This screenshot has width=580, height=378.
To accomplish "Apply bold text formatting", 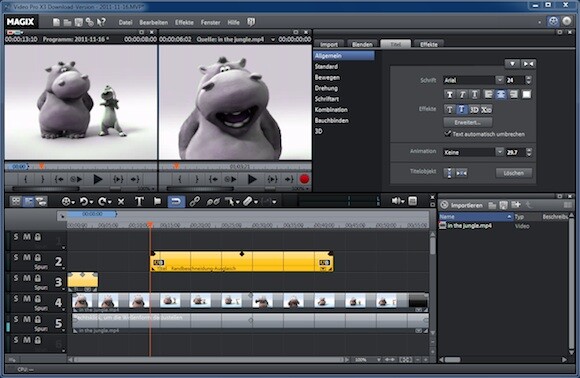I will coord(449,95).
